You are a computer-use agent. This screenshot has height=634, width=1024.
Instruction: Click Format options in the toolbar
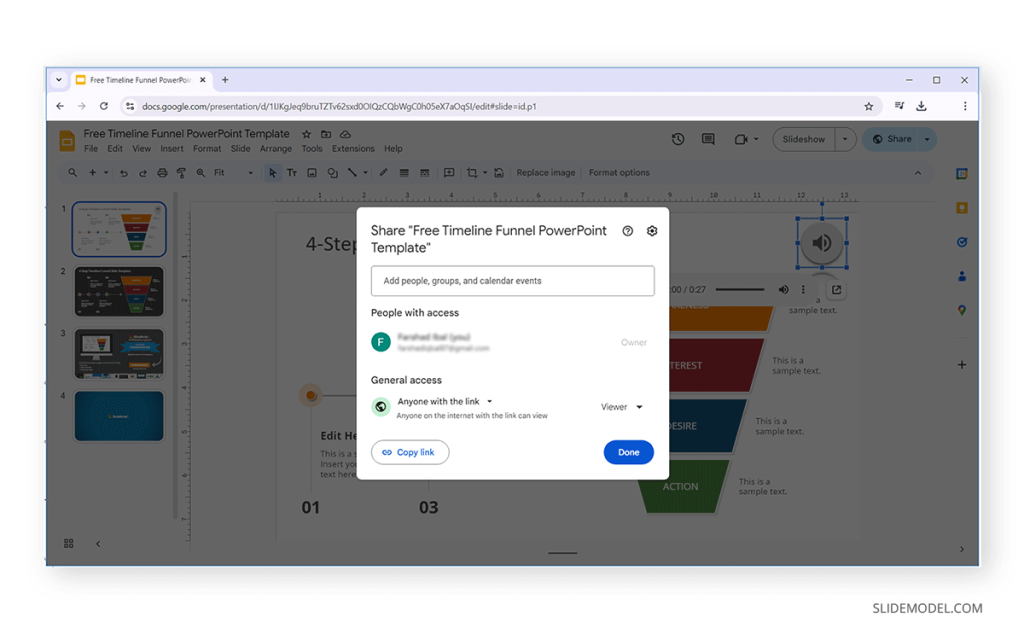click(x=619, y=172)
